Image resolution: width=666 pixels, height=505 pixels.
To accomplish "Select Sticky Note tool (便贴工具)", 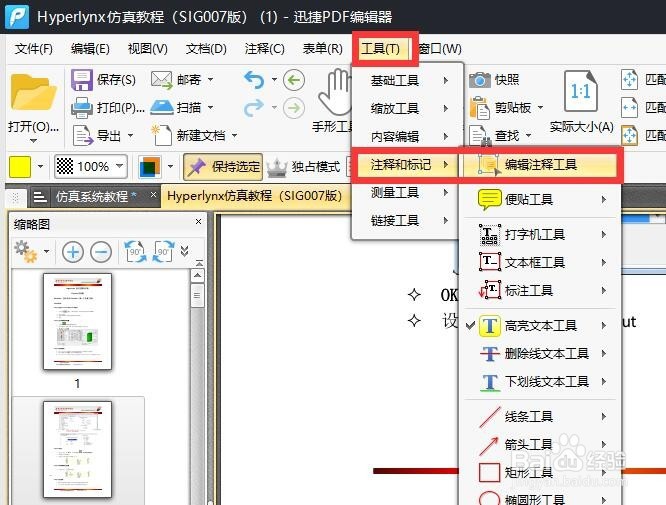I will [540, 200].
